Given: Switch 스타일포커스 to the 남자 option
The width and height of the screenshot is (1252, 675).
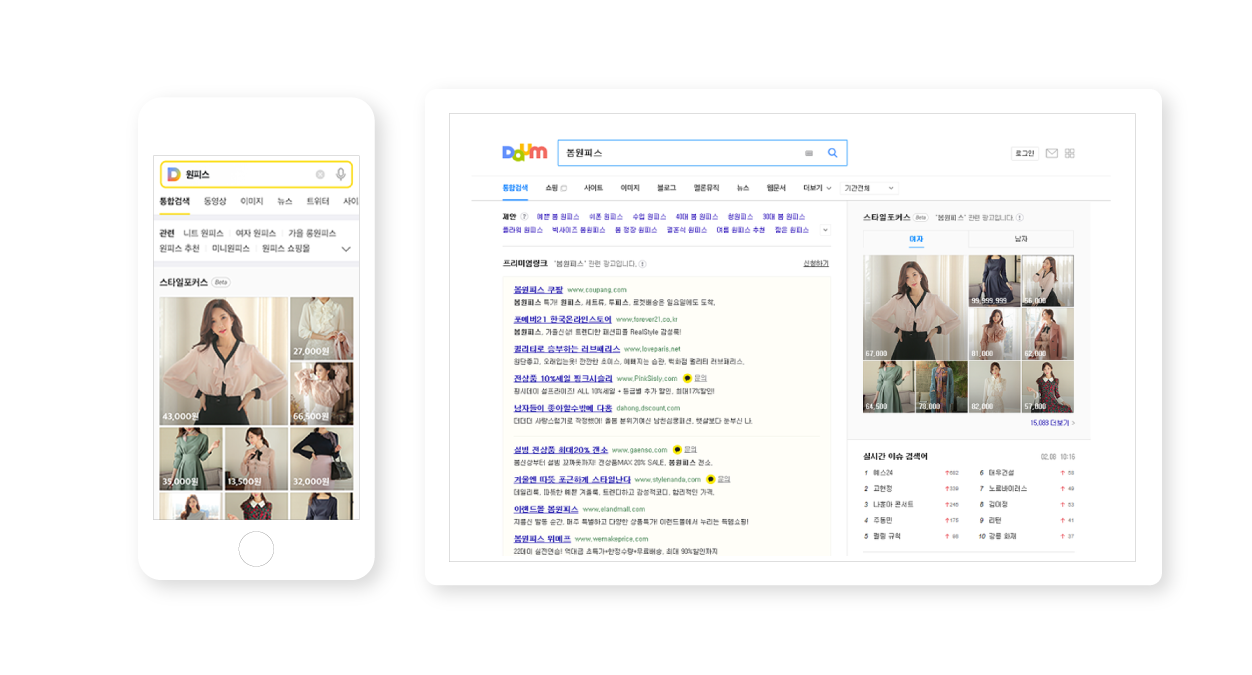Looking at the screenshot, I should (x=1019, y=239).
